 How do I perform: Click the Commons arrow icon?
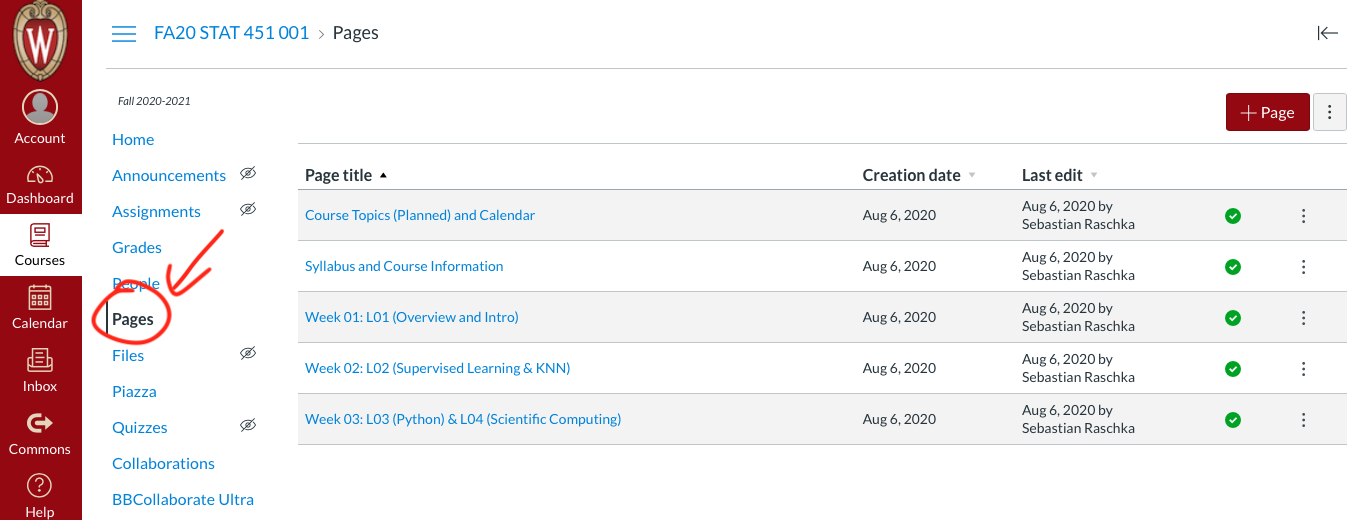[40, 423]
